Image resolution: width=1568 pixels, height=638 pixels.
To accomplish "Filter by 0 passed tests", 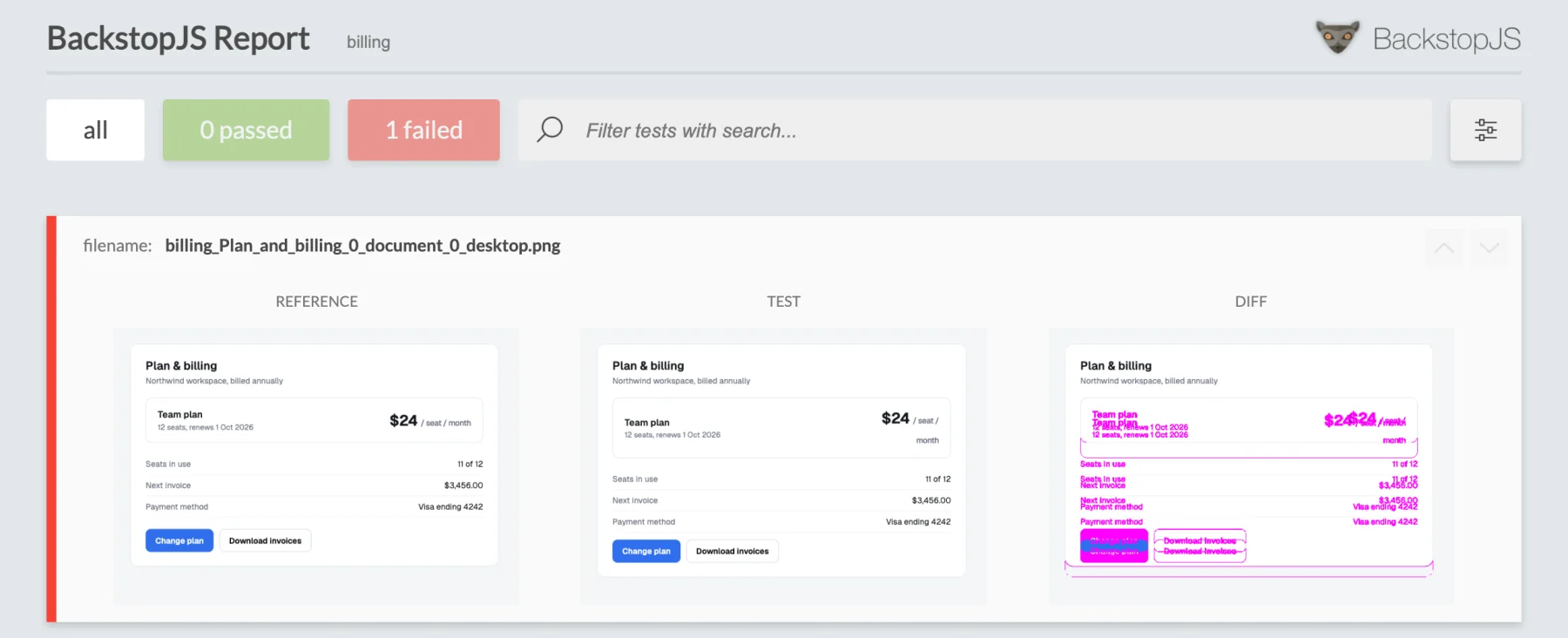I will [x=246, y=130].
